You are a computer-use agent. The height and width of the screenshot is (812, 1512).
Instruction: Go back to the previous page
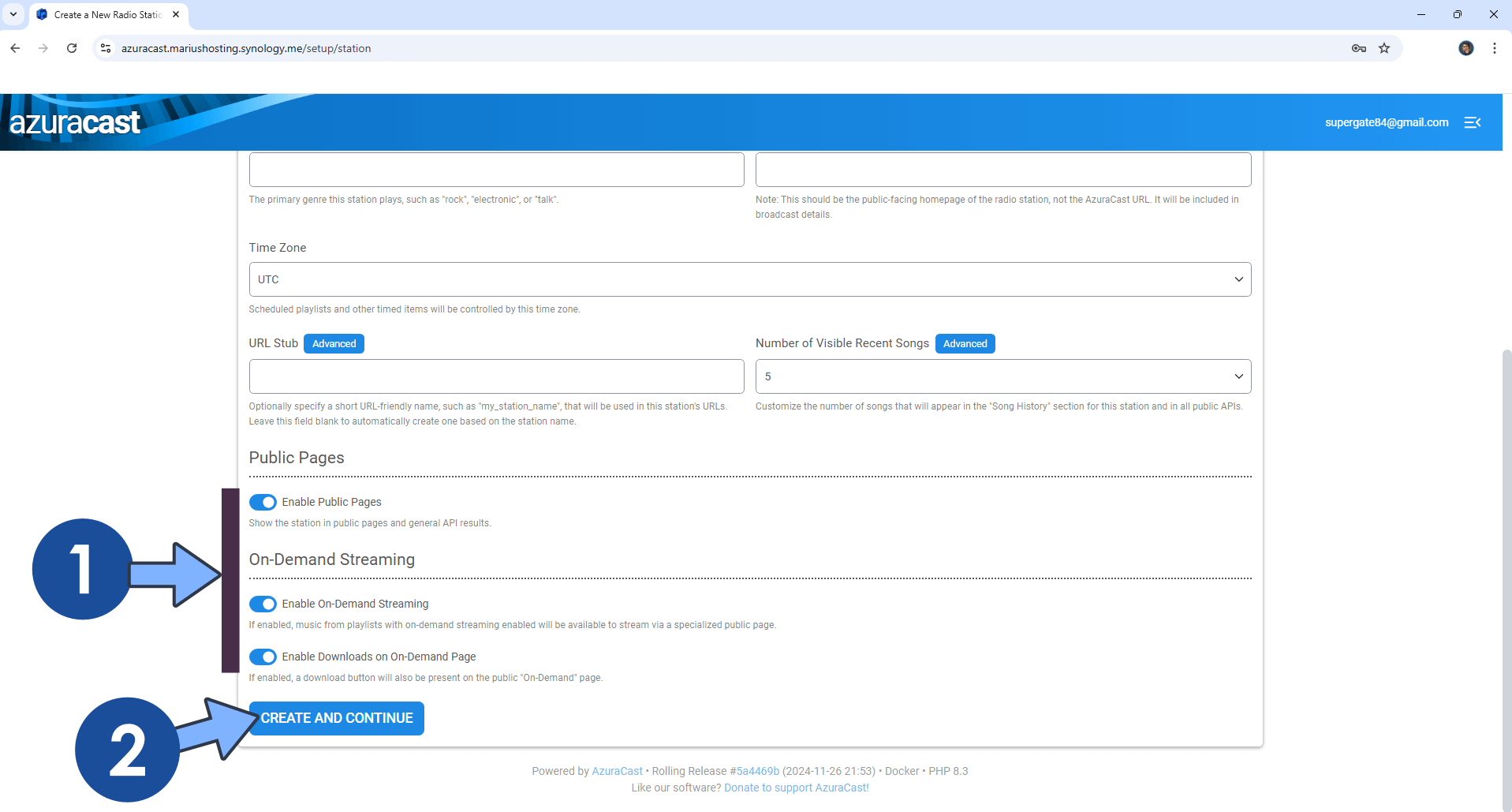coord(15,48)
